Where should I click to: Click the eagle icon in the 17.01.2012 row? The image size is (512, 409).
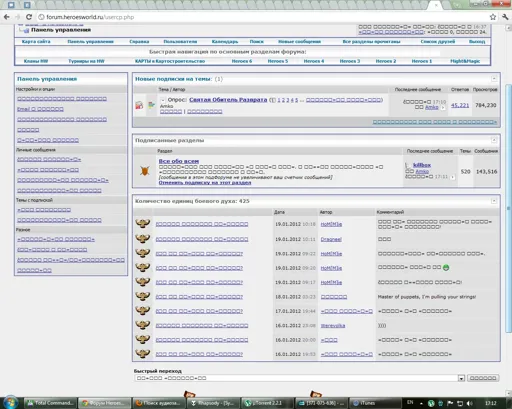[x=143, y=311]
